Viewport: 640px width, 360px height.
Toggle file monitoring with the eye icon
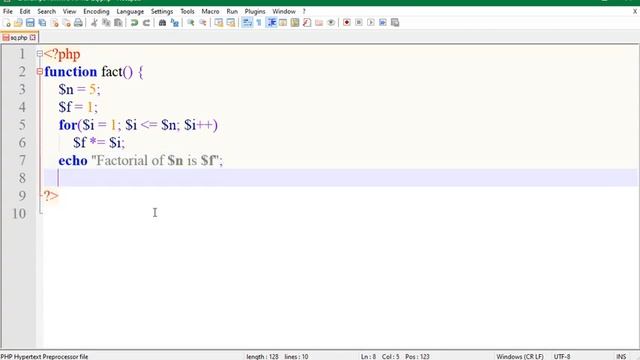click(x=331, y=23)
